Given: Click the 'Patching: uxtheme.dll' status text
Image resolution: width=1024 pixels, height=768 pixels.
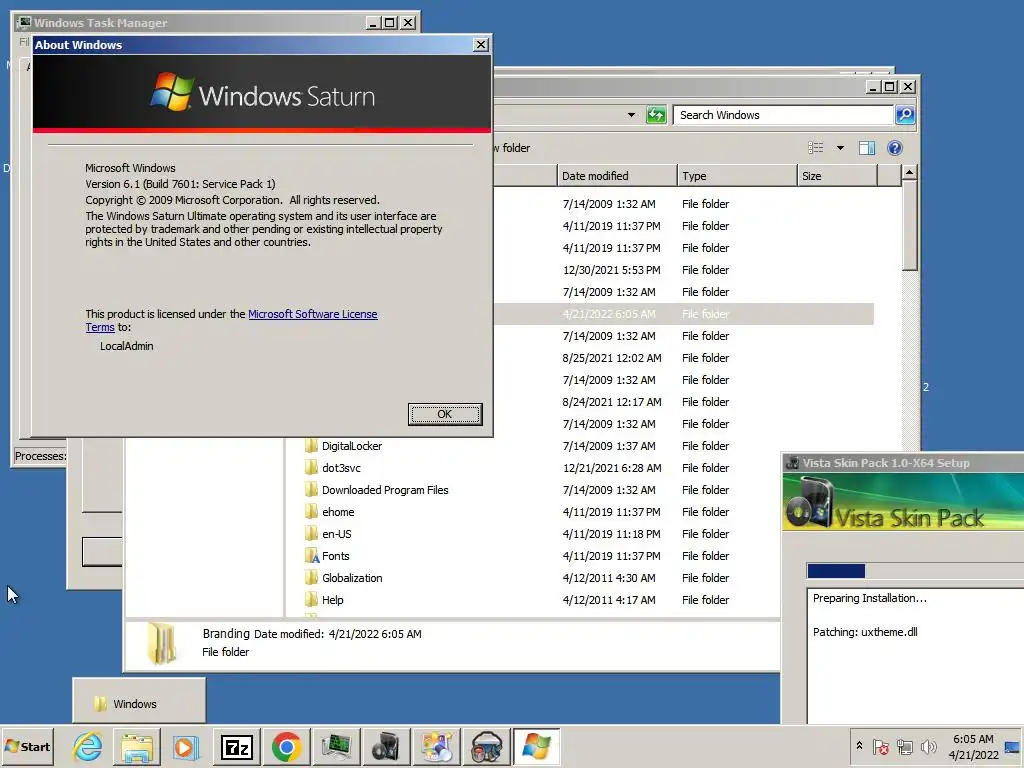Looking at the screenshot, I should pos(865,632).
